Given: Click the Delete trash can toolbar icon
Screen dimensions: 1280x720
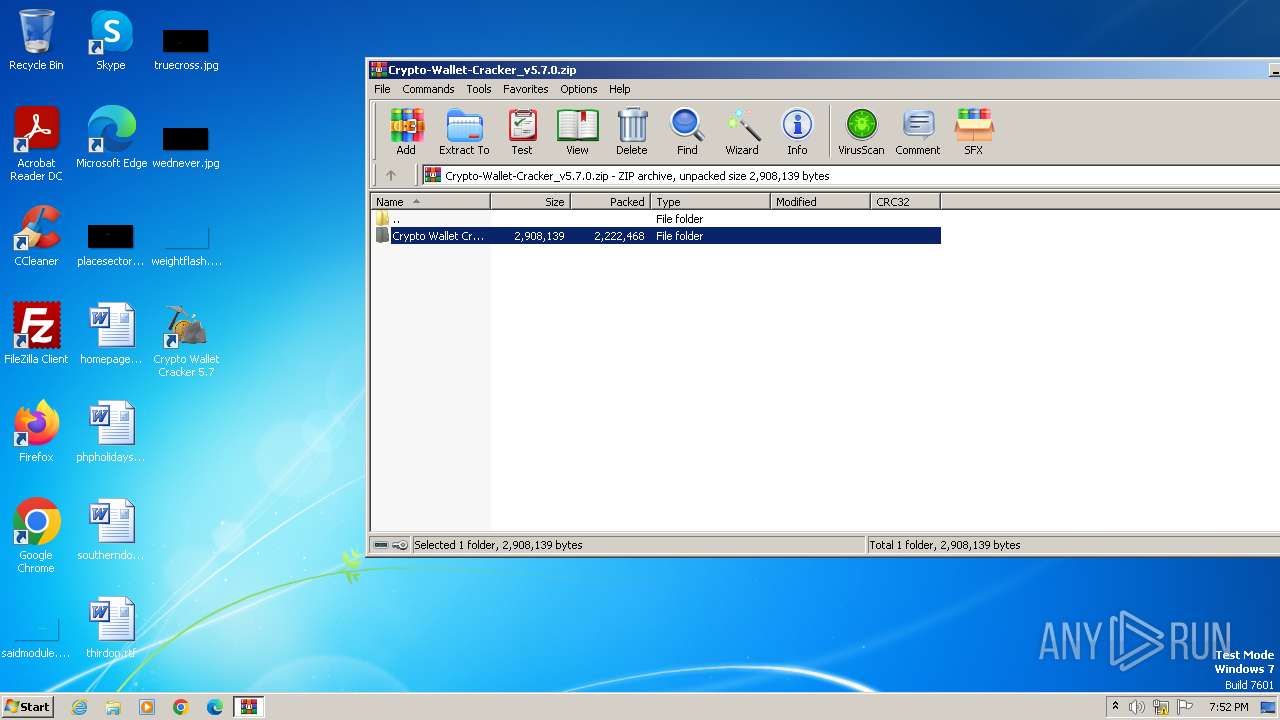Looking at the screenshot, I should pos(631,132).
